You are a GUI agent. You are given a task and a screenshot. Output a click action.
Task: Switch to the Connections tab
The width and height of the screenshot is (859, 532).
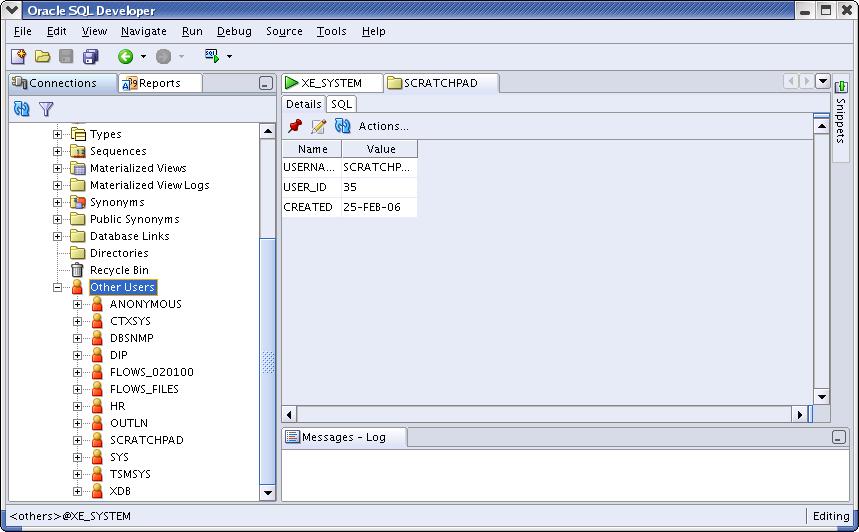click(62, 83)
